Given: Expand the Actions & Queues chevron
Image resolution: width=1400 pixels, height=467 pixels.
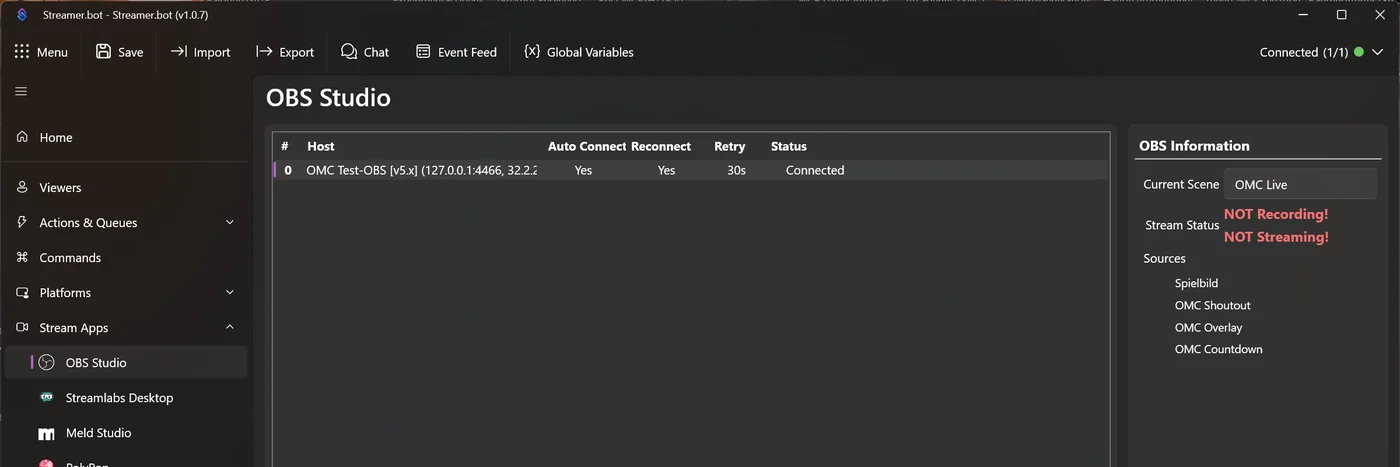Looking at the screenshot, I should pos(230,222).
